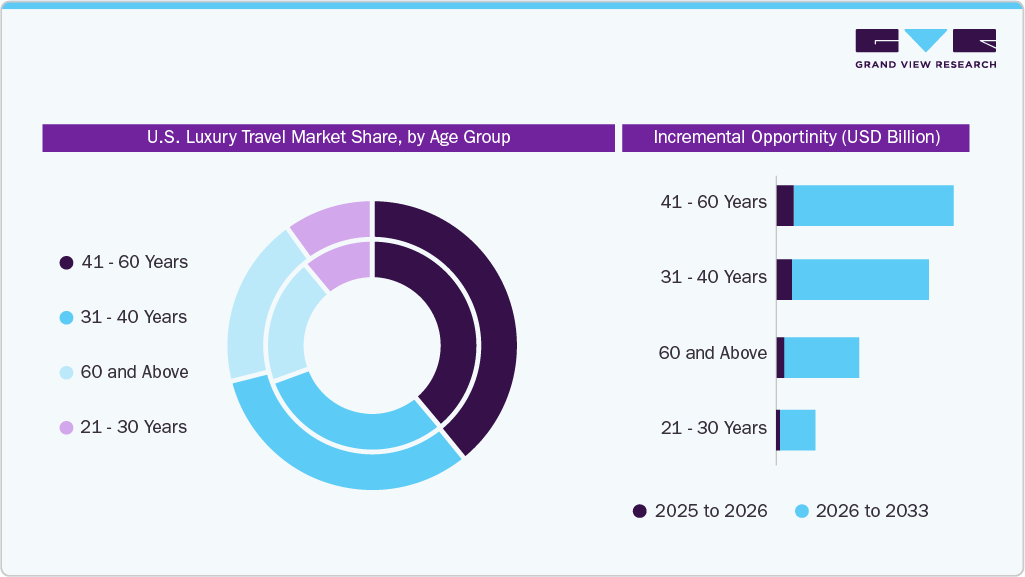This screenshot has width=1025, height=577.
Task: Click the rightmost logo glyph
Action: click(974, 40)
